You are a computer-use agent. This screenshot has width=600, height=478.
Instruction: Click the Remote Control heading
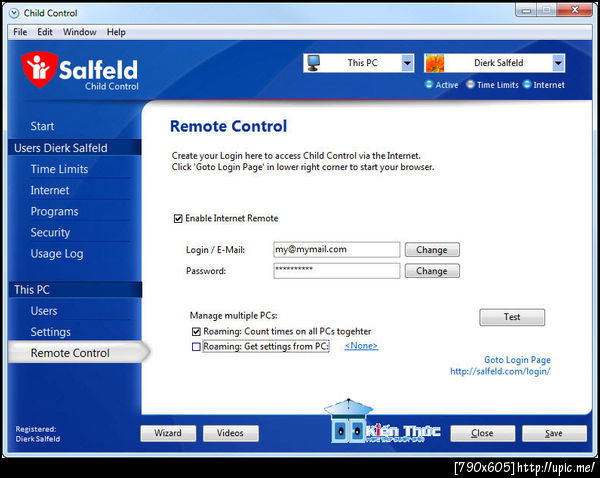click(228, 126)
